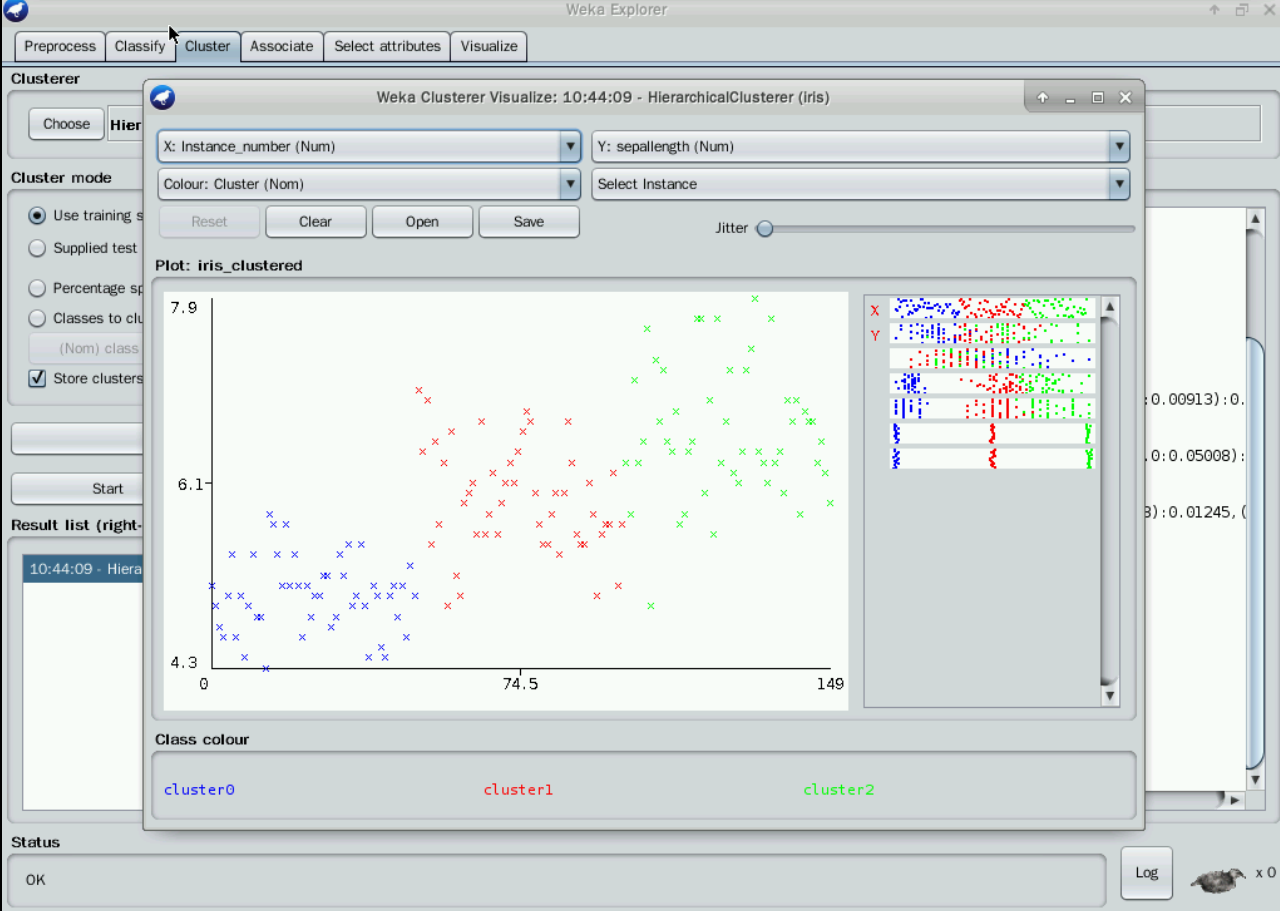Screen dimensions: 1280x911
Task: Expand the Colour: Cluster dropdown
Action: pyautogui.click(x=368, y=184)
